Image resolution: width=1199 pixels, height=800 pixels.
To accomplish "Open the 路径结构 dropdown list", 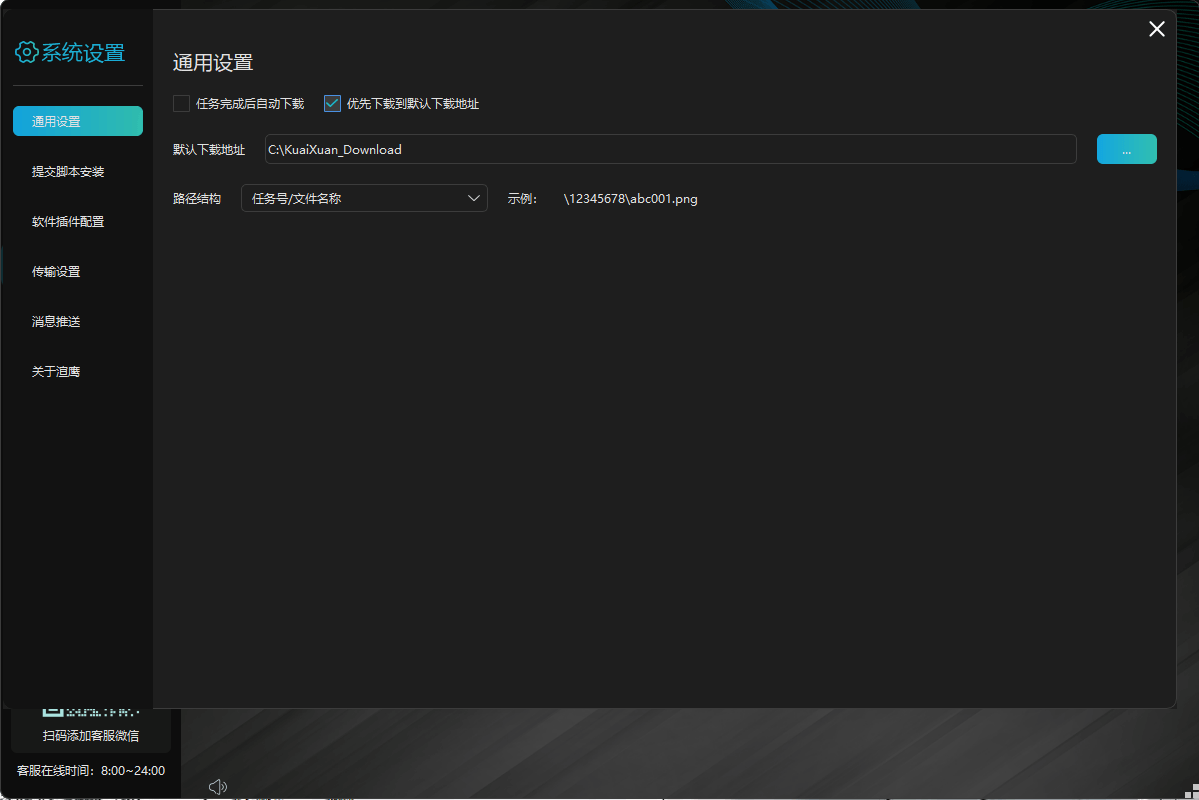I will 363,198.
